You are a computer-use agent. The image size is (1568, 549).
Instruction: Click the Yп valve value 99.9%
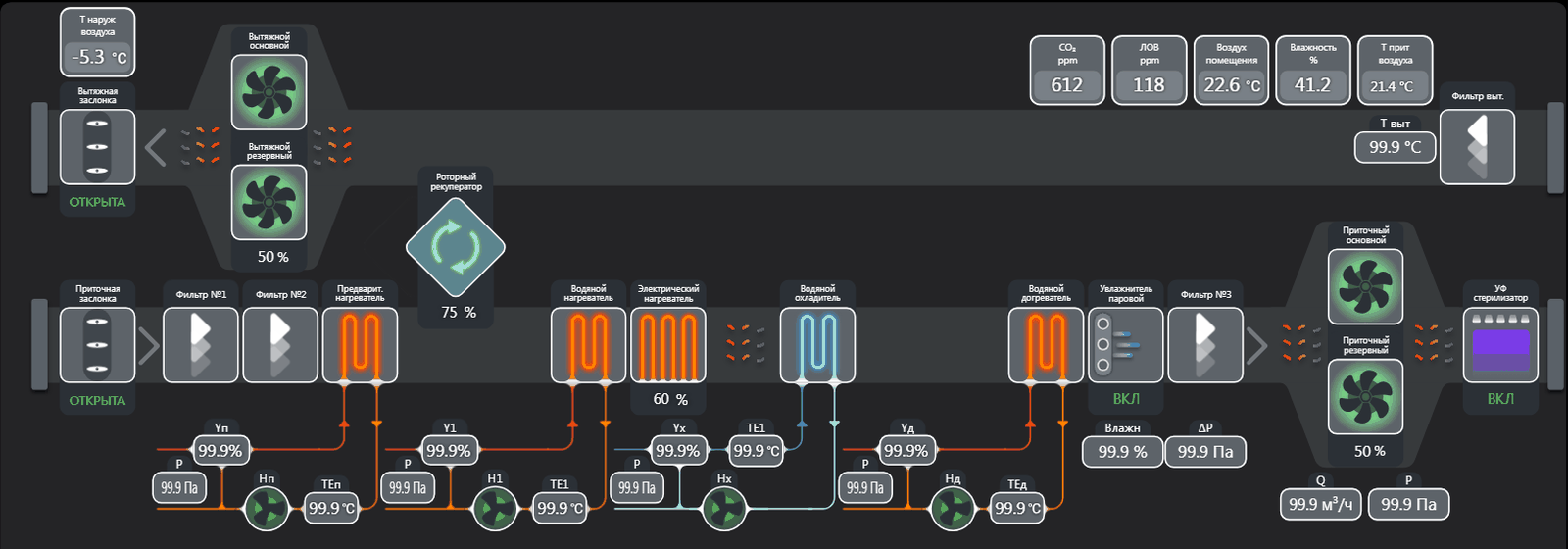click(220, 451)
